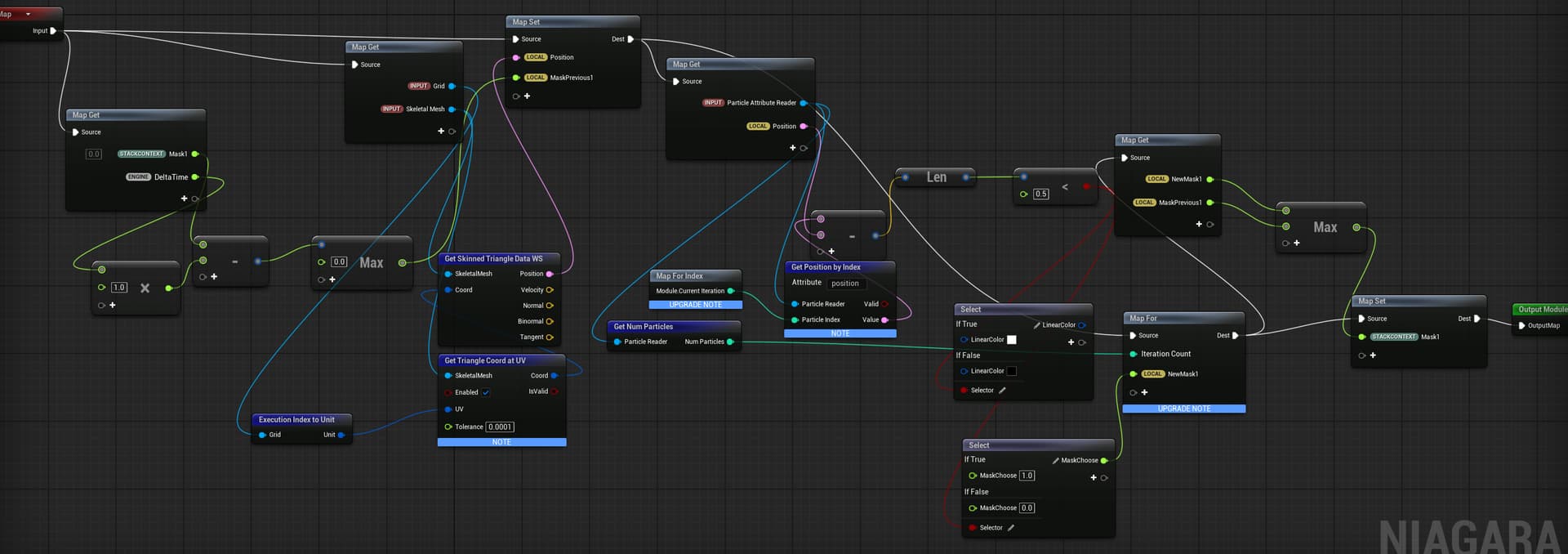
Task: Add a pin to the Grid Map Get node
Action: coord(441,132)
